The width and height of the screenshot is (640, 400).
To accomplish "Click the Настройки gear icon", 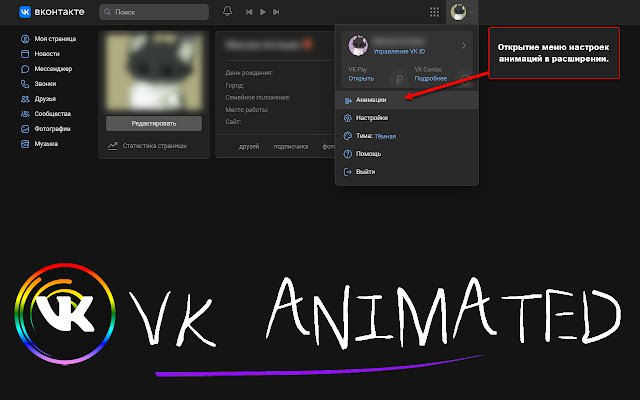I will point(348,118).
